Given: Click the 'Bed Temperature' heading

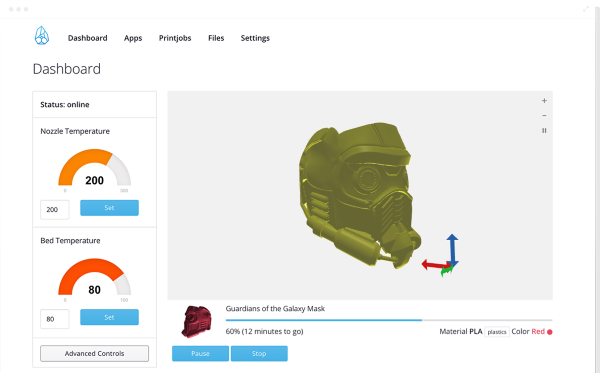Looking at the screenshot, I should point(70,241).
